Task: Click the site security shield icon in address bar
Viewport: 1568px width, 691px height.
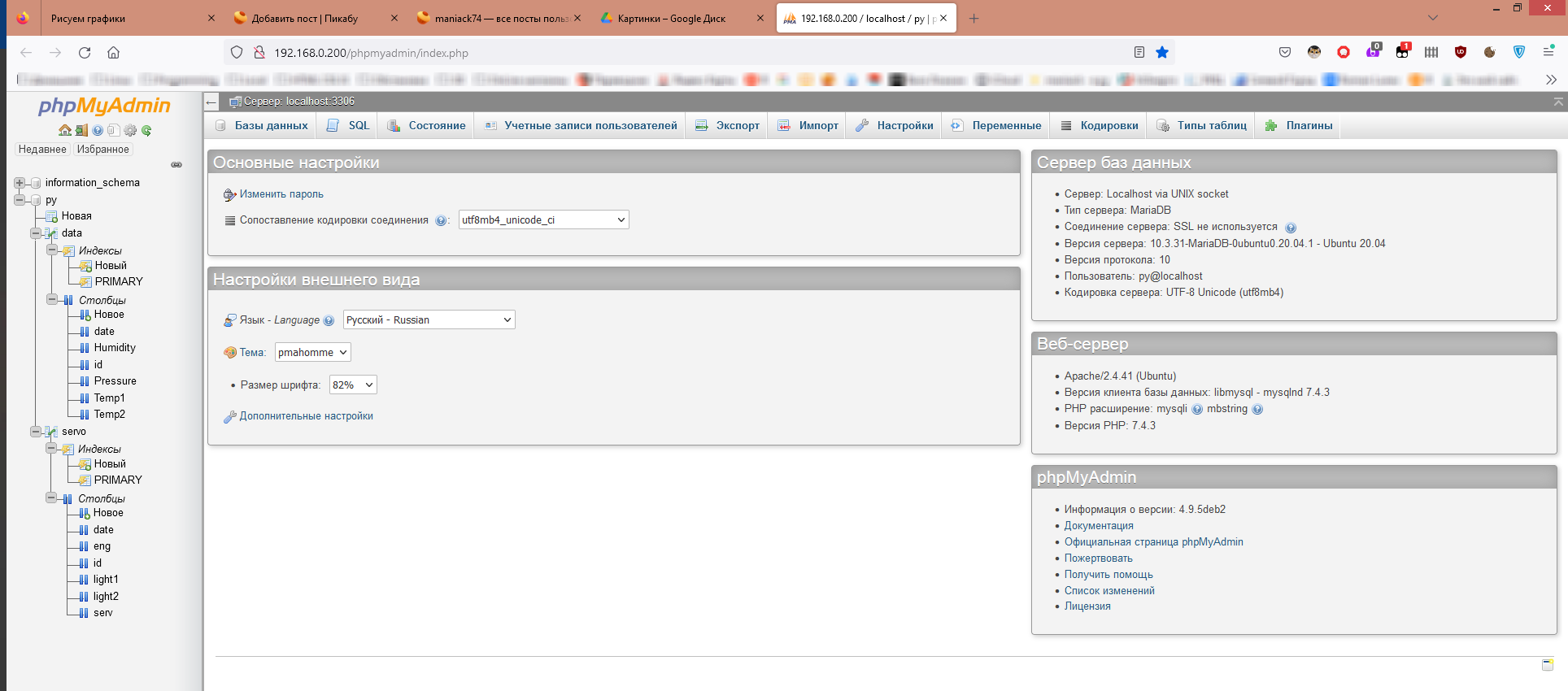Action: point(237,53)
